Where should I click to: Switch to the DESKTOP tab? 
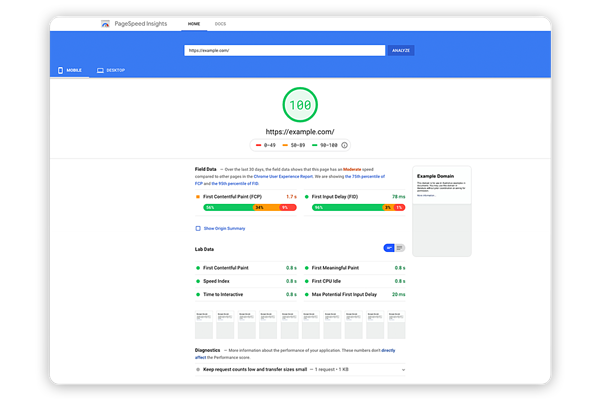pyautogui.click(x=111, y=70)
